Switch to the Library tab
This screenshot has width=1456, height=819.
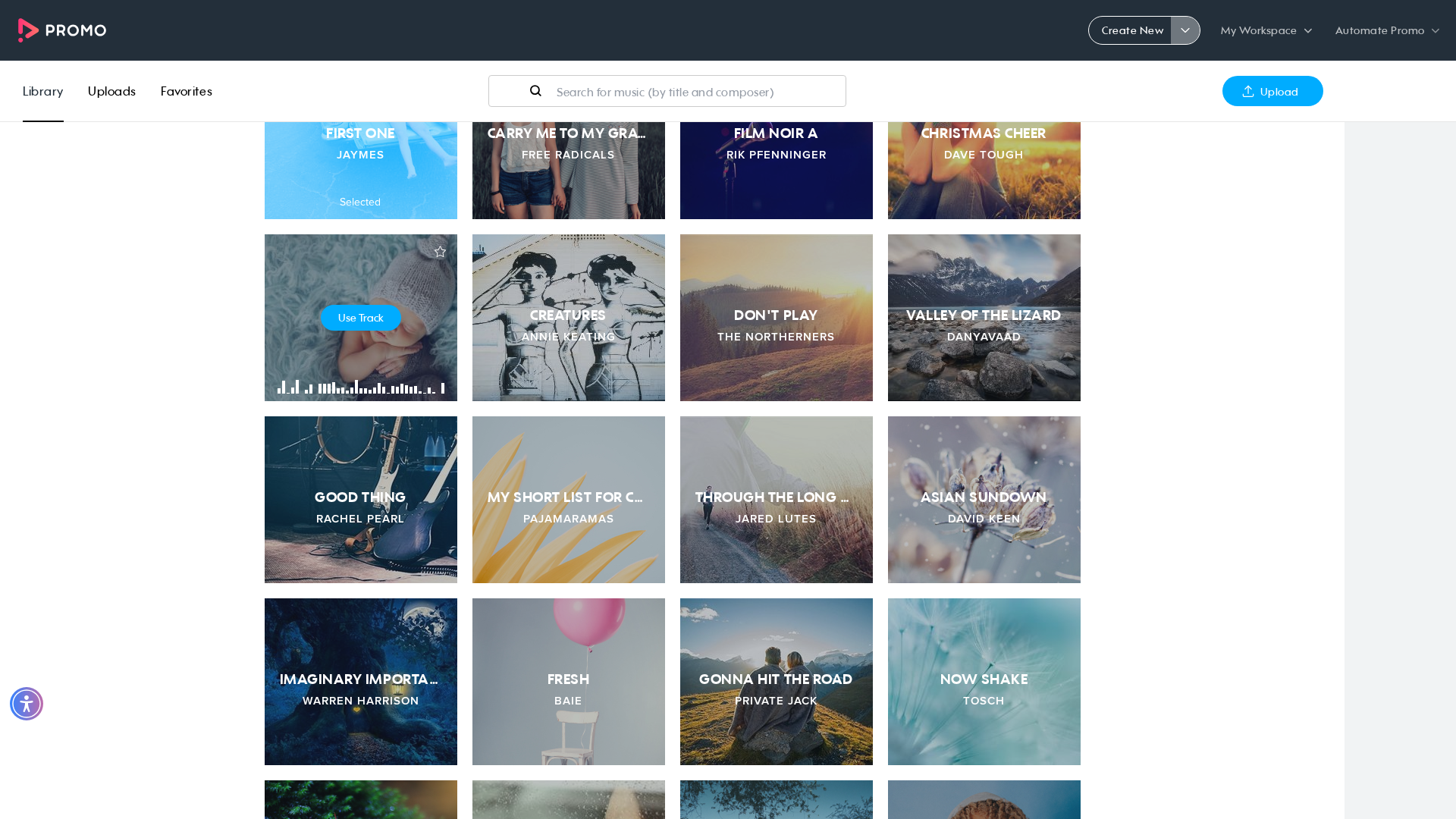(x=43, y=91)
